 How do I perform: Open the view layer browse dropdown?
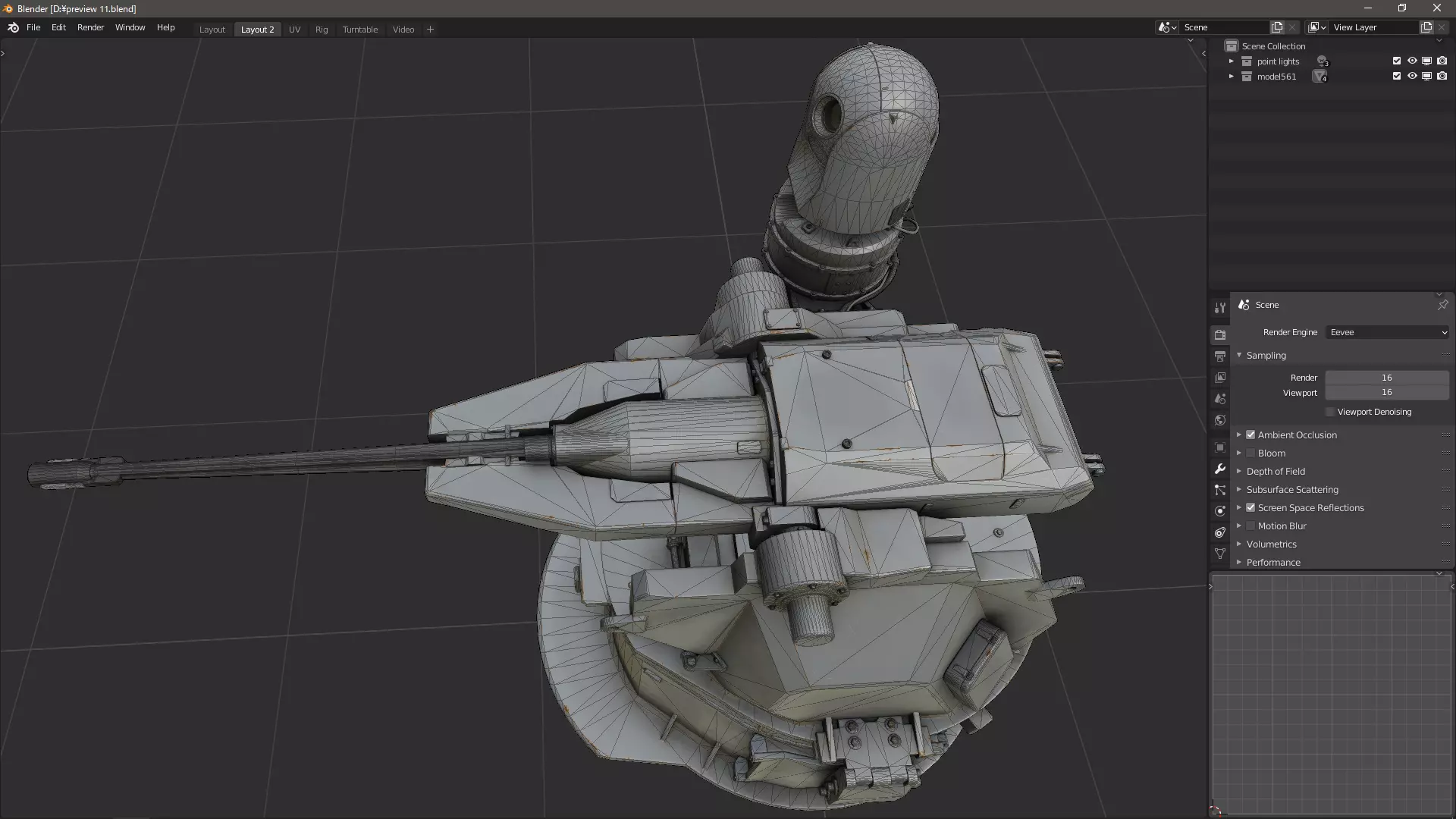coord(1317,27)
